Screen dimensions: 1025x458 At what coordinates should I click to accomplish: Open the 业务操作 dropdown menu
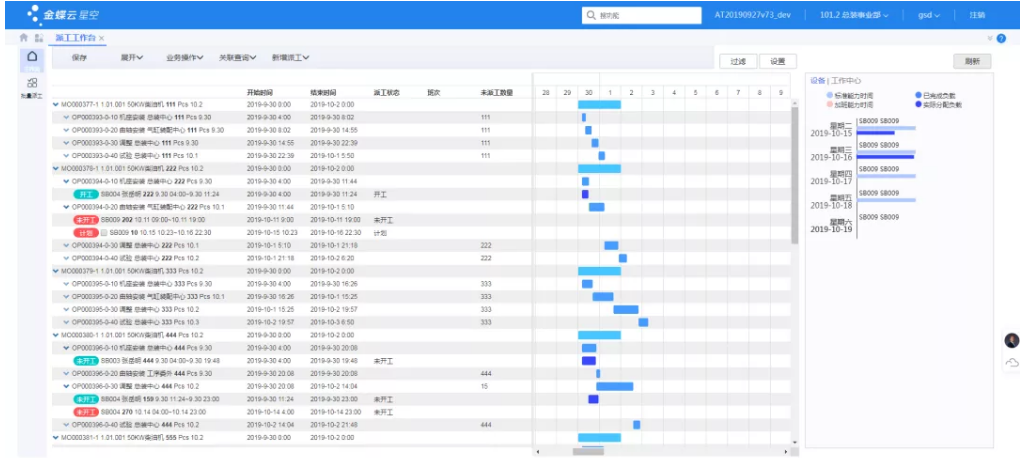(185, 57)
